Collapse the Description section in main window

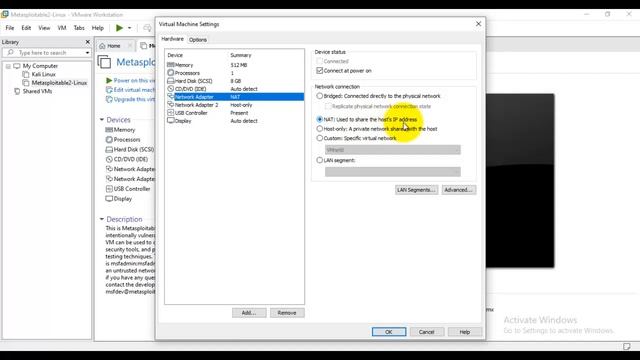[102, 219]
